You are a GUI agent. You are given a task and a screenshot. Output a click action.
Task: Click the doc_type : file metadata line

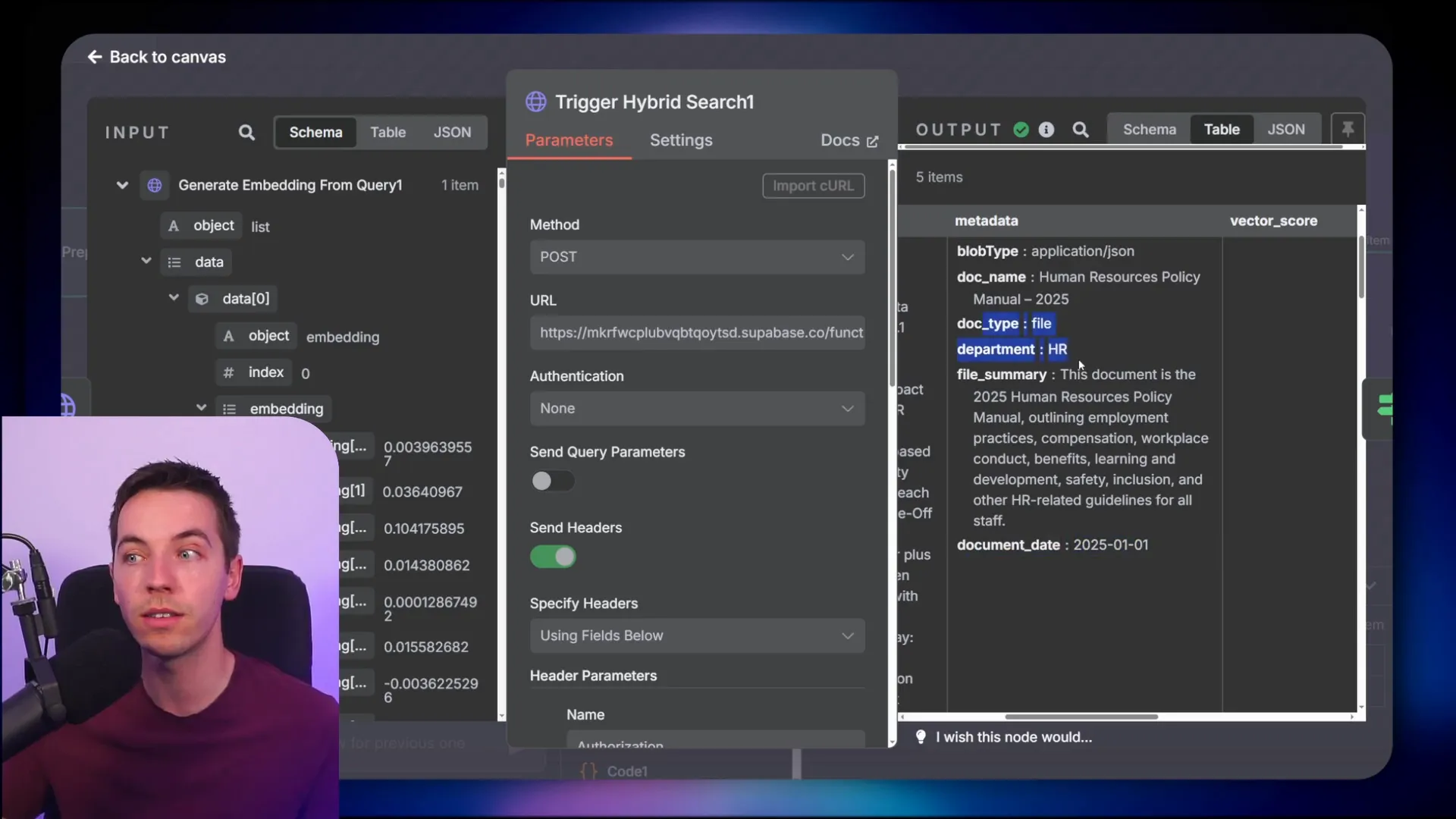pyautogui.click(x=1004, y=324)
